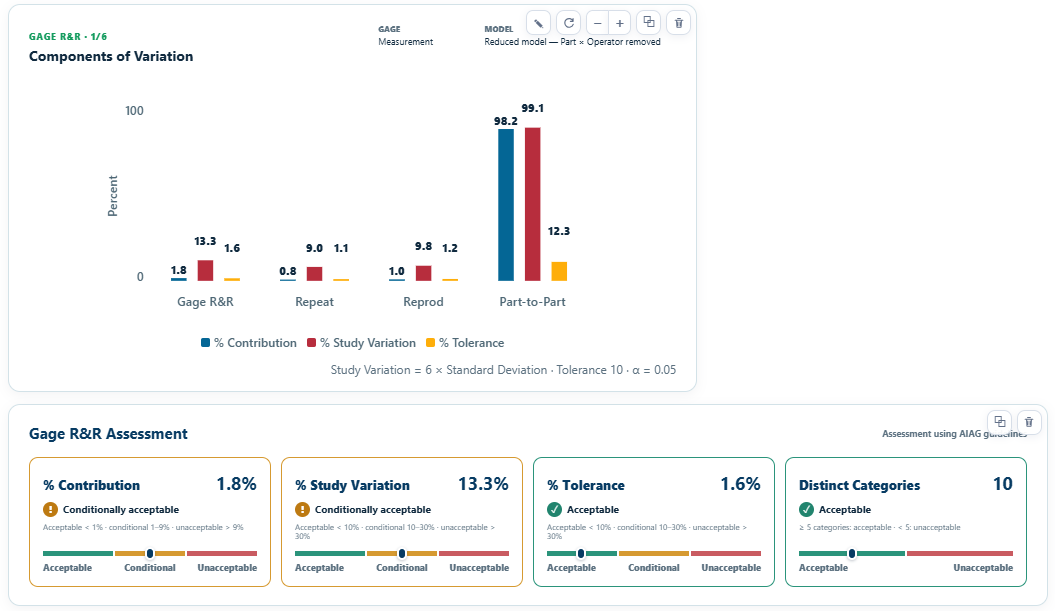The width and height of the screenshot is (1055, 611).
Task: Copy the Gage R&R Assessment panel
Action: [x=1000, y=422]
